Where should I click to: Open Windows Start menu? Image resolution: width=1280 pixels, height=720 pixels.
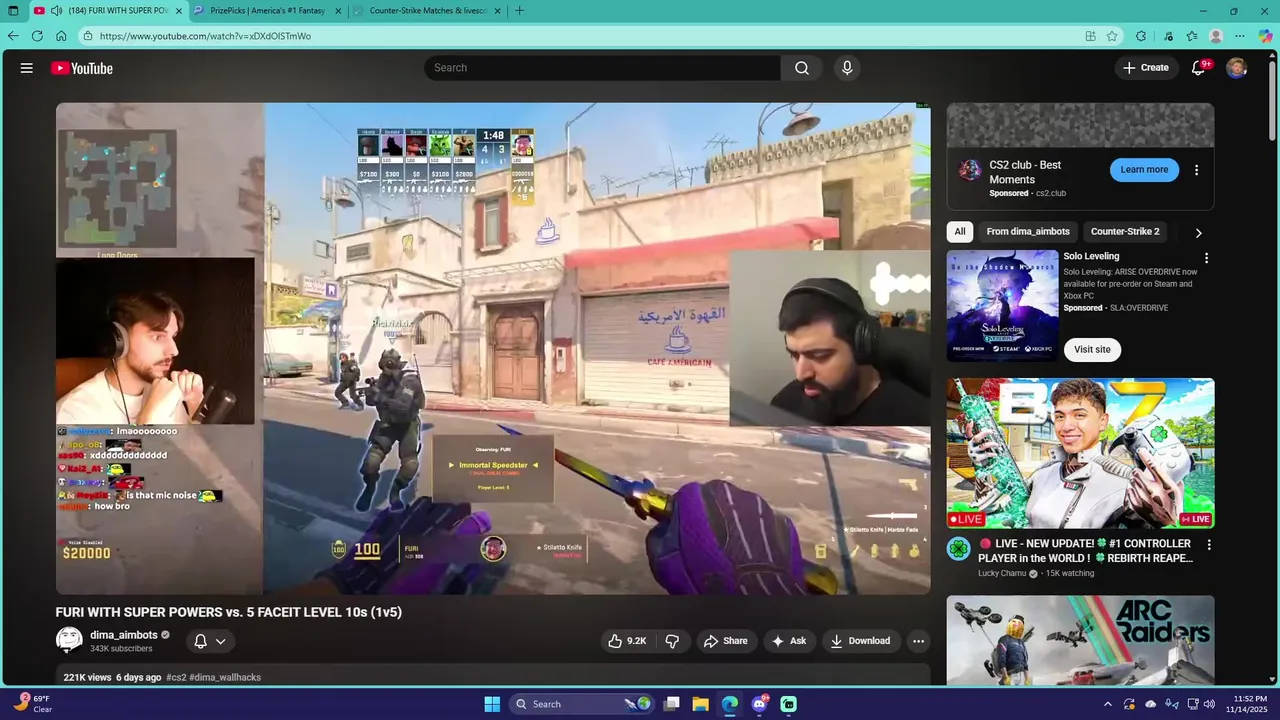[x=492, y=704]
